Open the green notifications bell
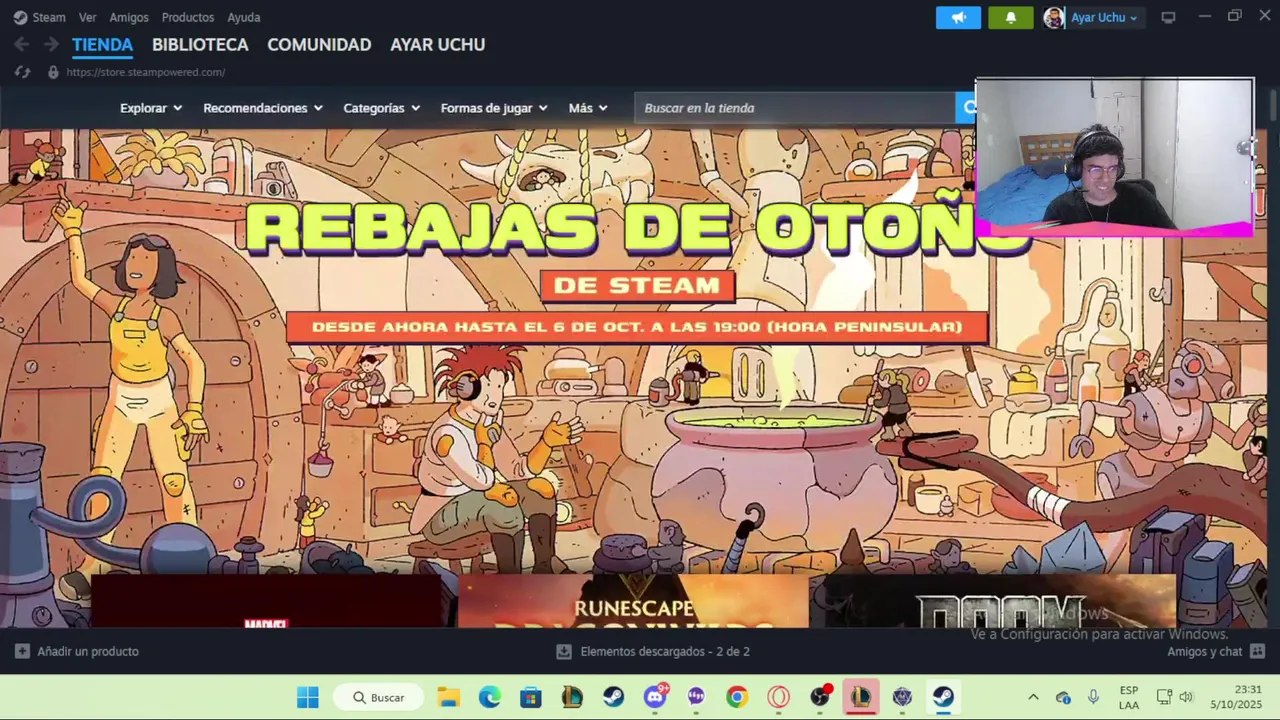 (1011, 17)
